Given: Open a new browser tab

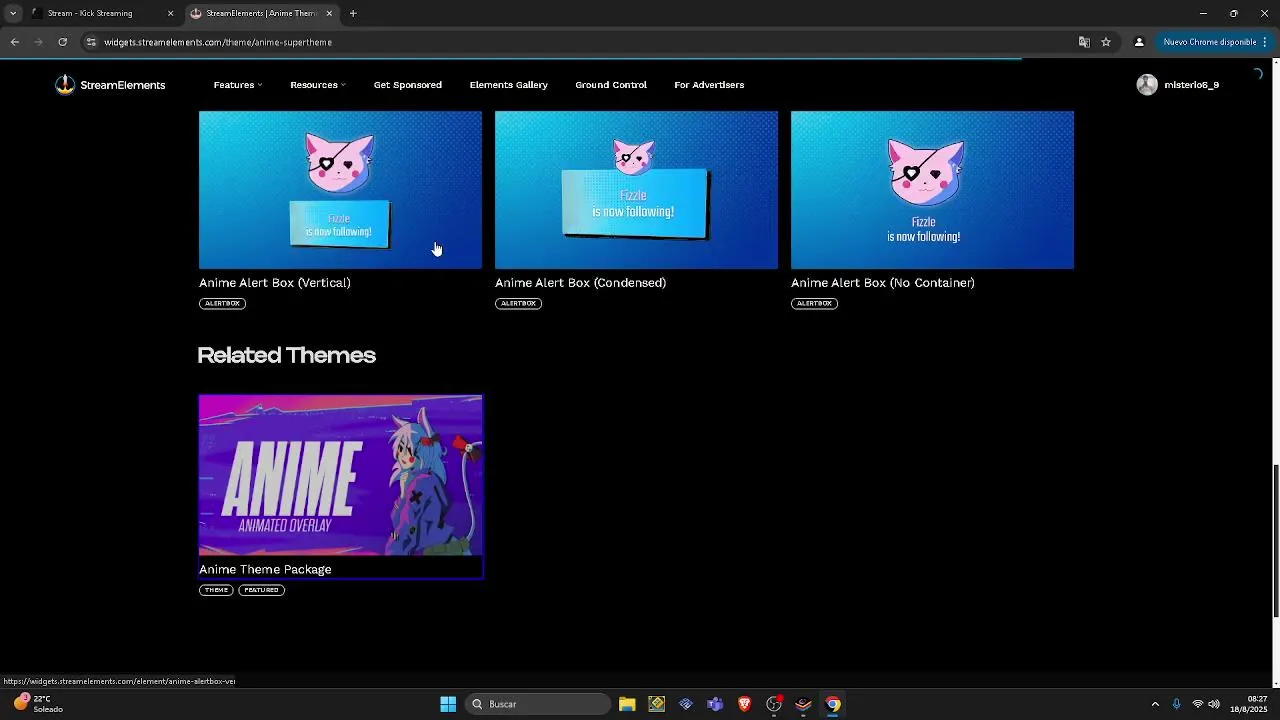Looking at the screenshot, I should (x=353, y=13).
